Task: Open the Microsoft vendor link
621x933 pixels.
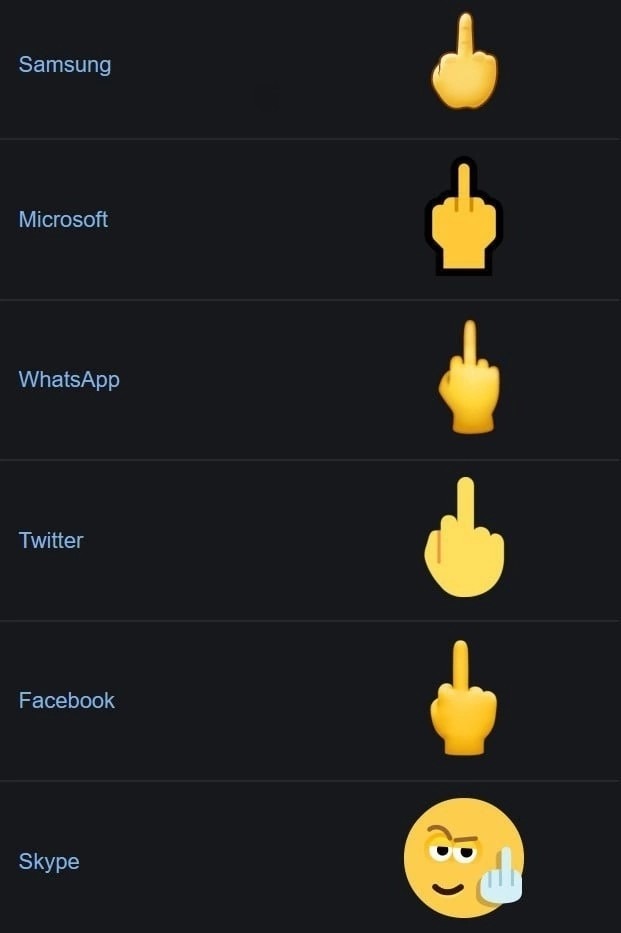Action: click(x=63, y=219)
